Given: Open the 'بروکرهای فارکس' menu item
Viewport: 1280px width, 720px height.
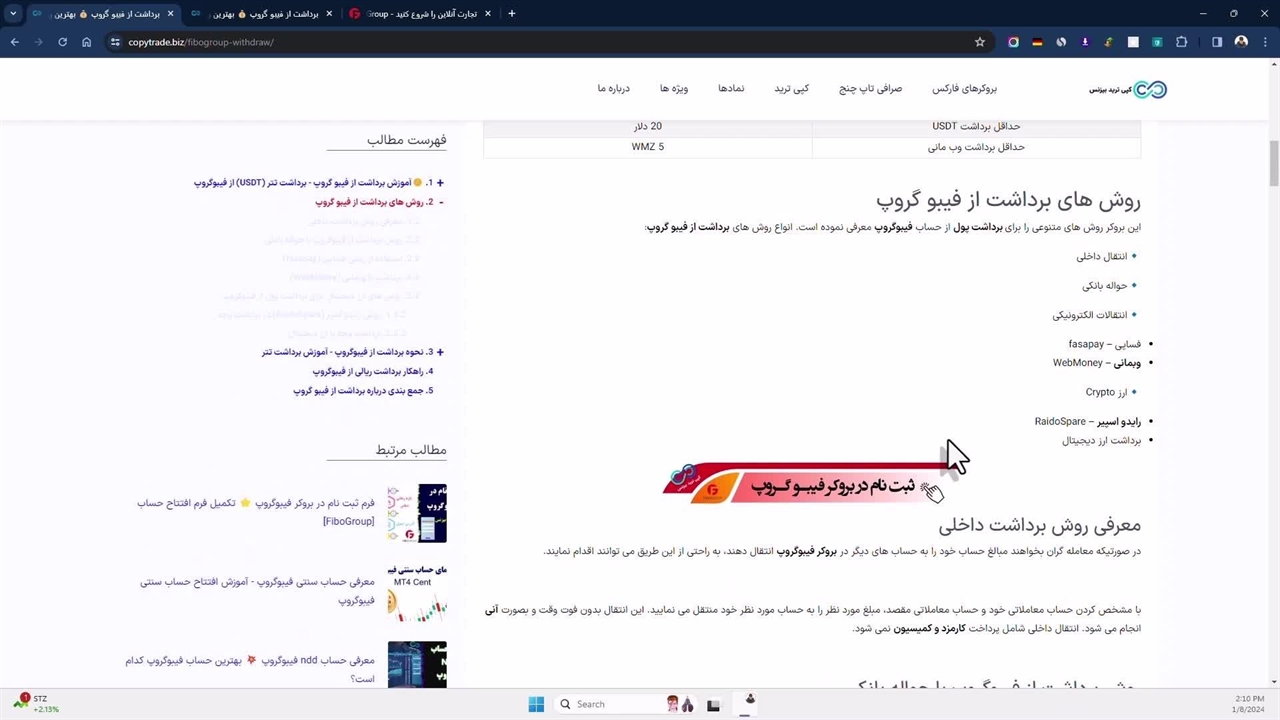Looking at the screenshot, I should pos(964,89).
